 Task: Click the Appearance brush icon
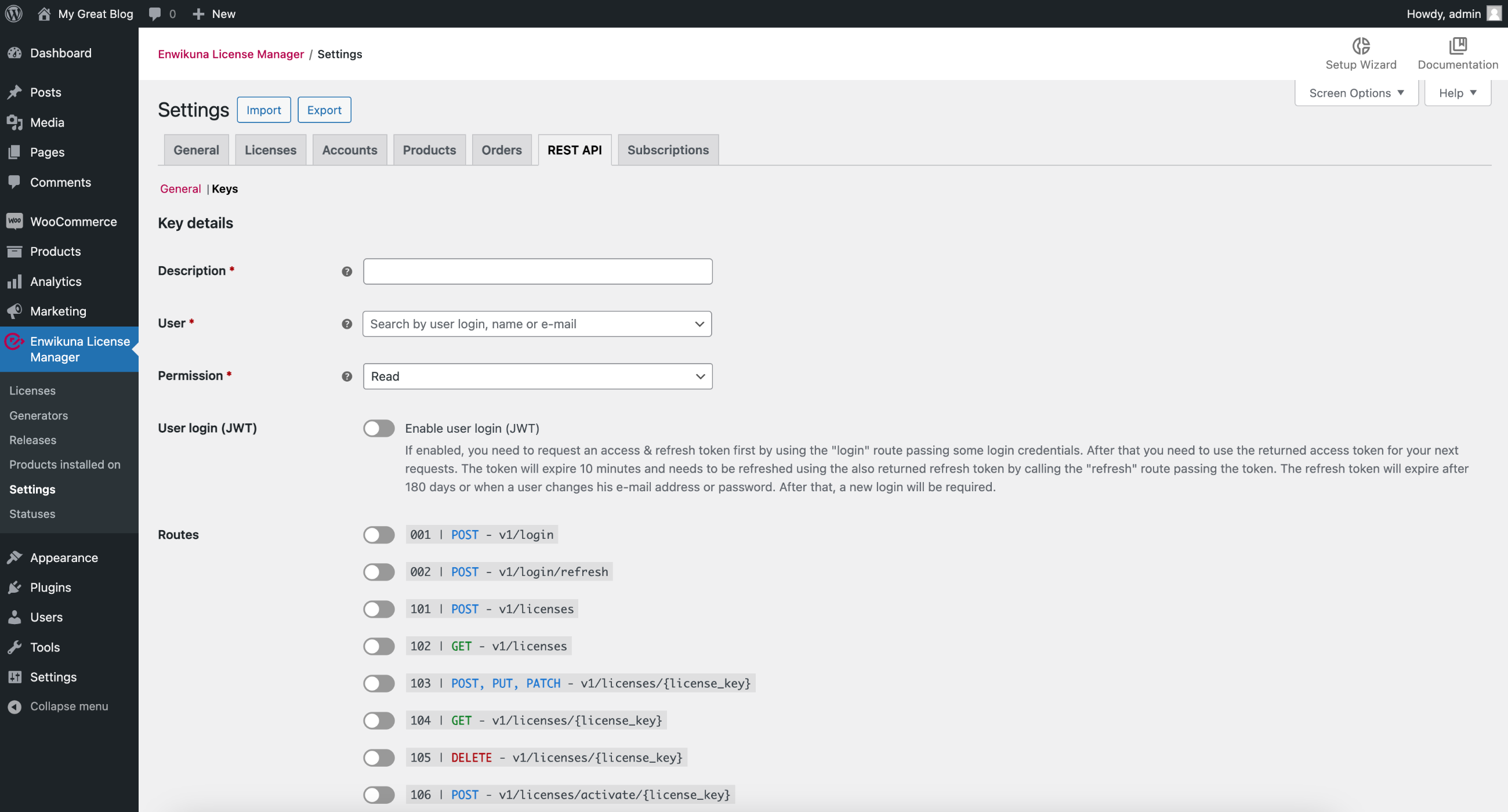coord(14,557)
